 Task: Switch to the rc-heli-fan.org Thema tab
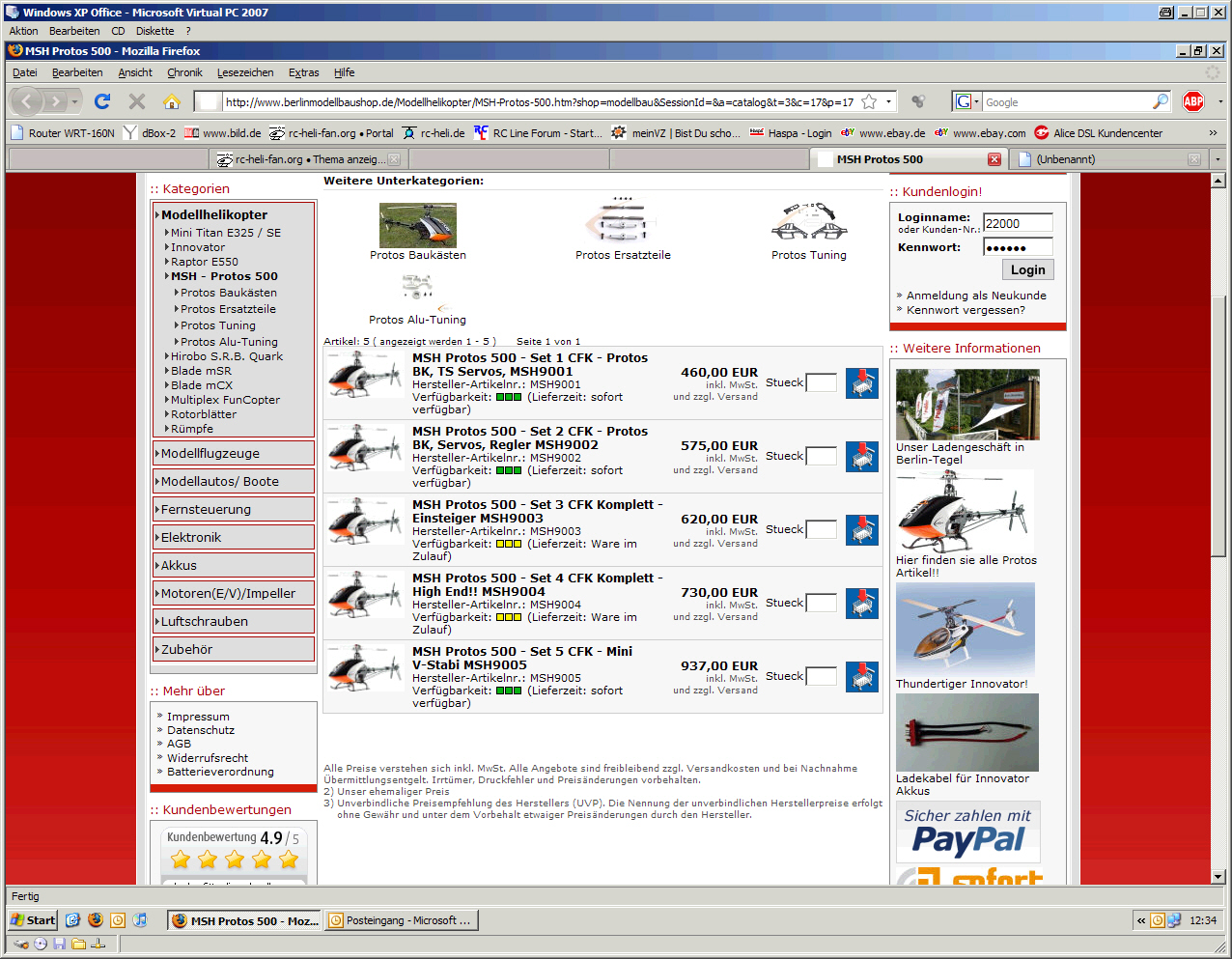coord(309,159)
